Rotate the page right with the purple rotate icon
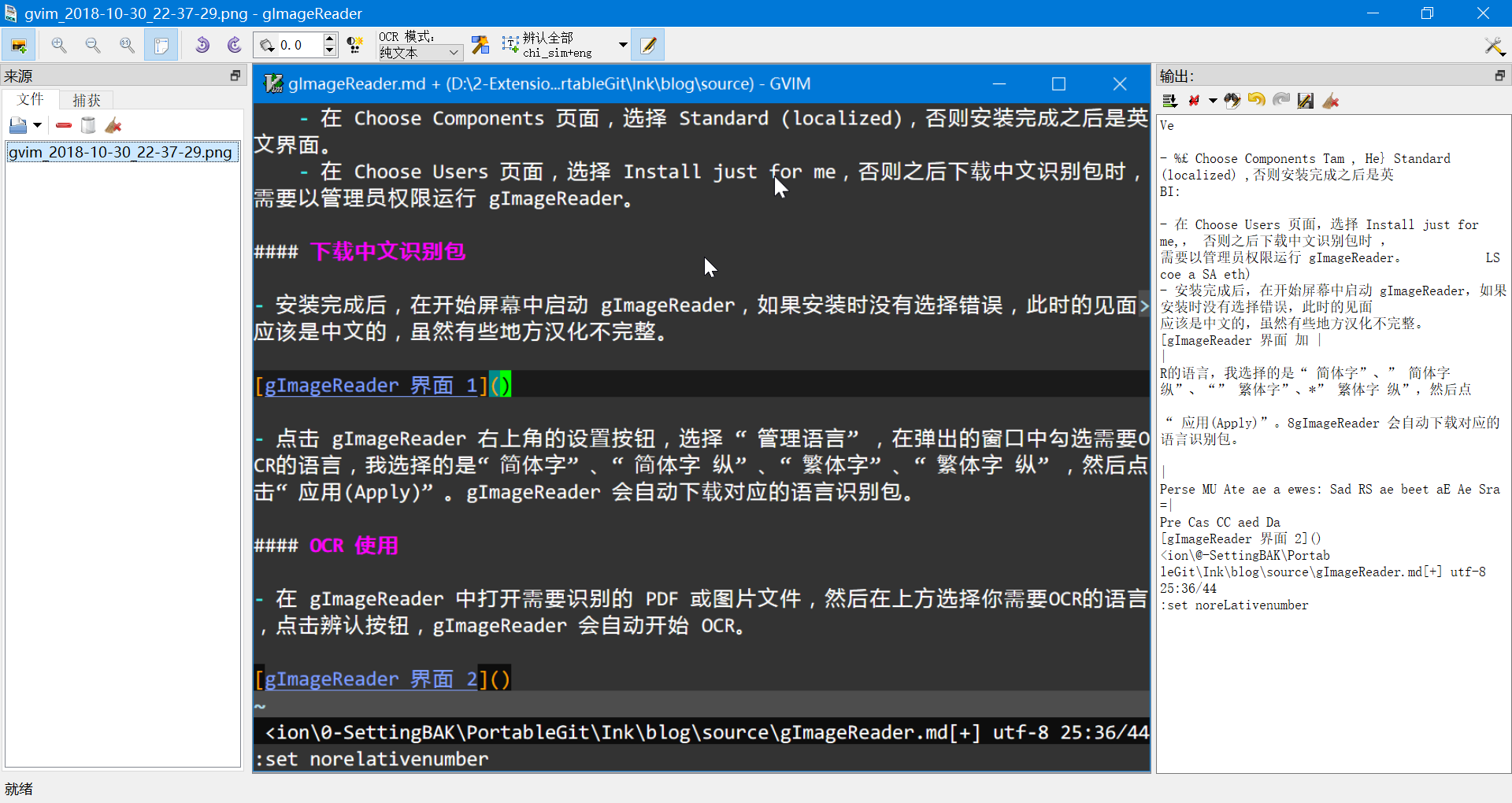 (x=233, y=45)
